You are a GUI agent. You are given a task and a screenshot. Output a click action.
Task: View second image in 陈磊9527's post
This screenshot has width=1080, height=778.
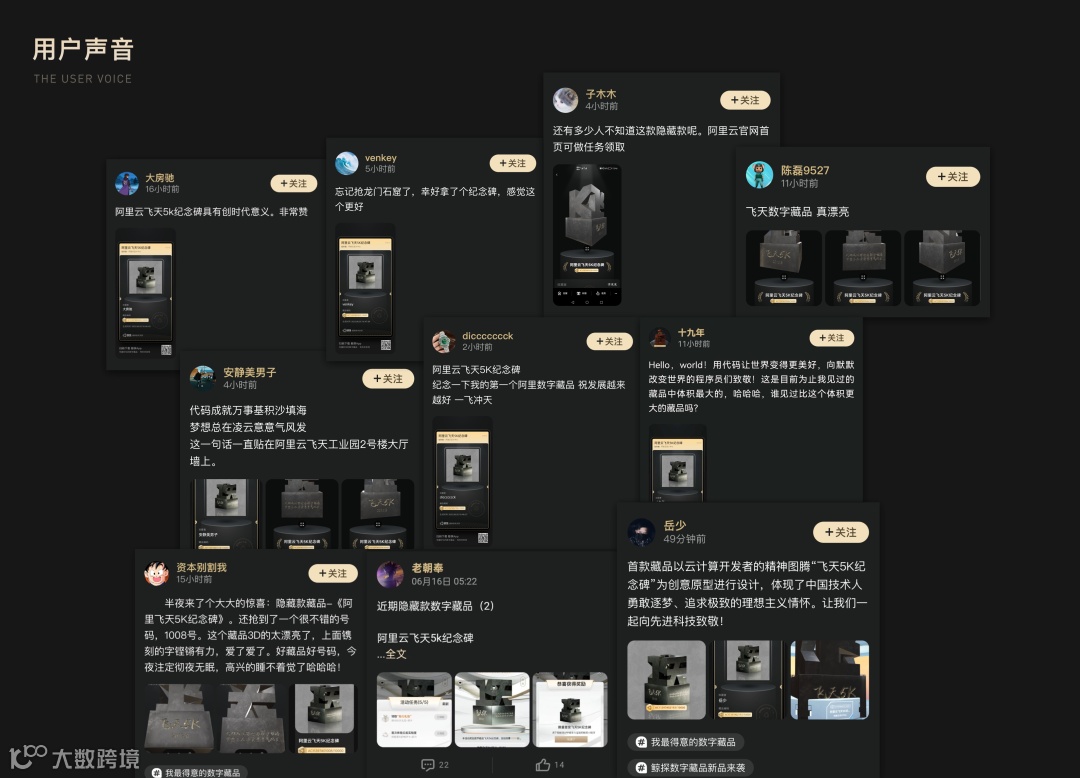pos(863,268)
